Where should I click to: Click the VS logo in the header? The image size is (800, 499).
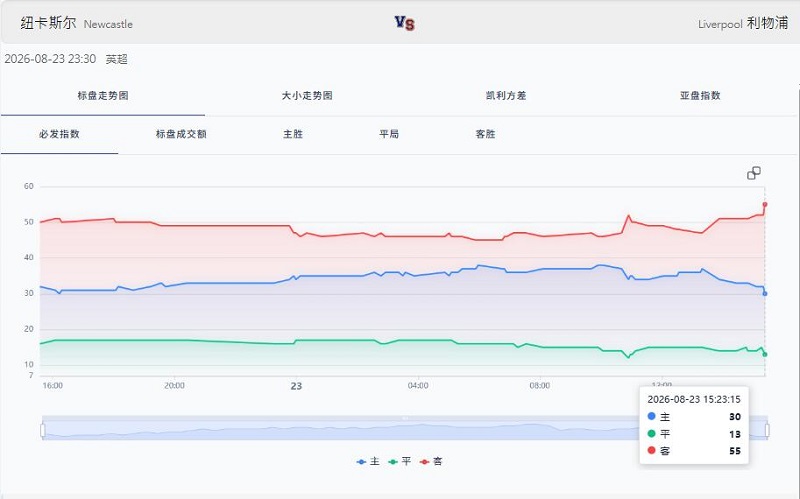pos(405,23)
